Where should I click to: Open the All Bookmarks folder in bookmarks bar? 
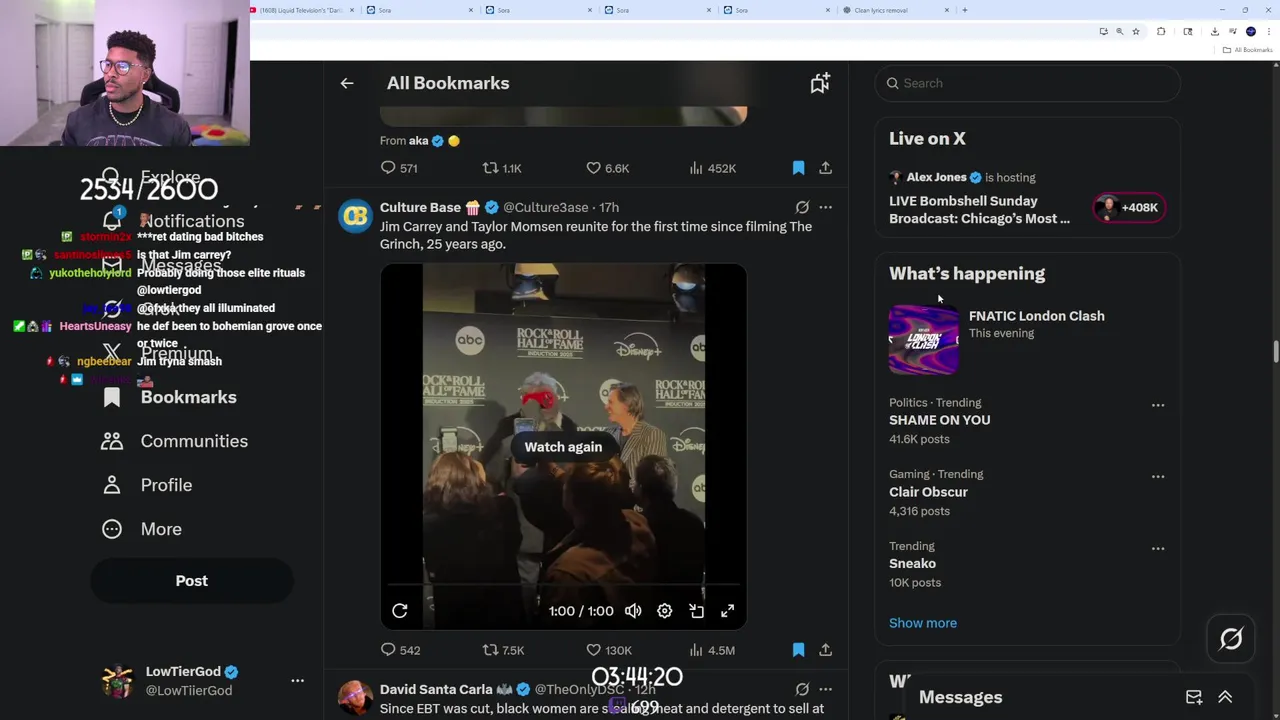point(1249,50)
